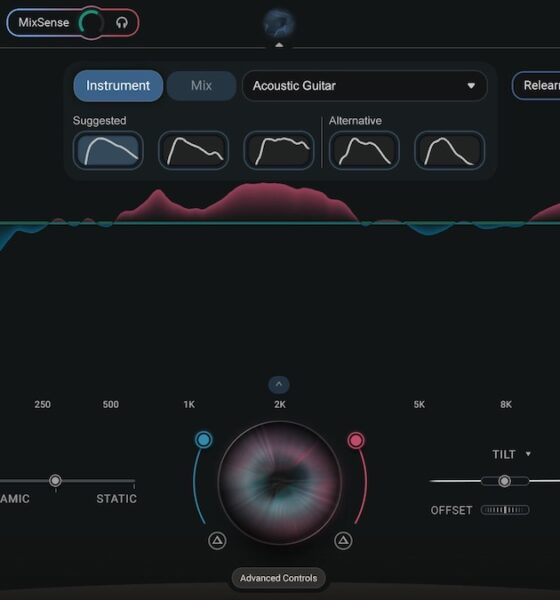Select the first Suggested curve thumbnail
The width and height of the screenshot is (560, 600).
point(108,150)
